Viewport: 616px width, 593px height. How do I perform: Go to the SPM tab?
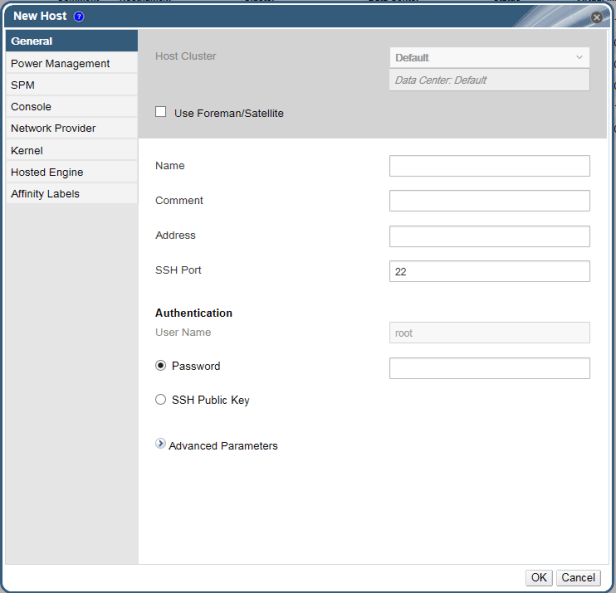71,85
